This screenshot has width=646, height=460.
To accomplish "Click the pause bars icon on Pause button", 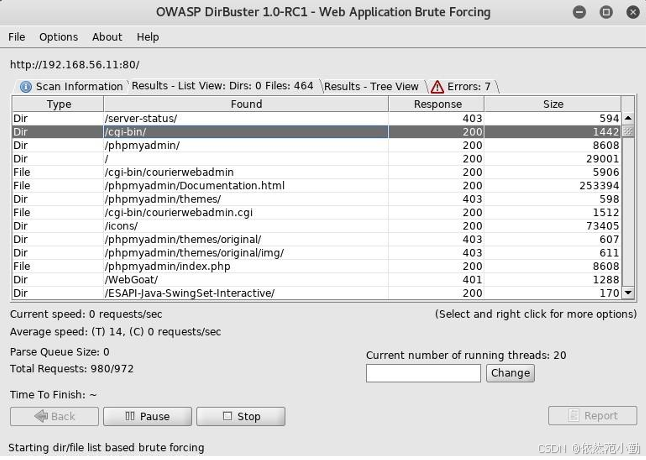I will click(x=130, y=416).
